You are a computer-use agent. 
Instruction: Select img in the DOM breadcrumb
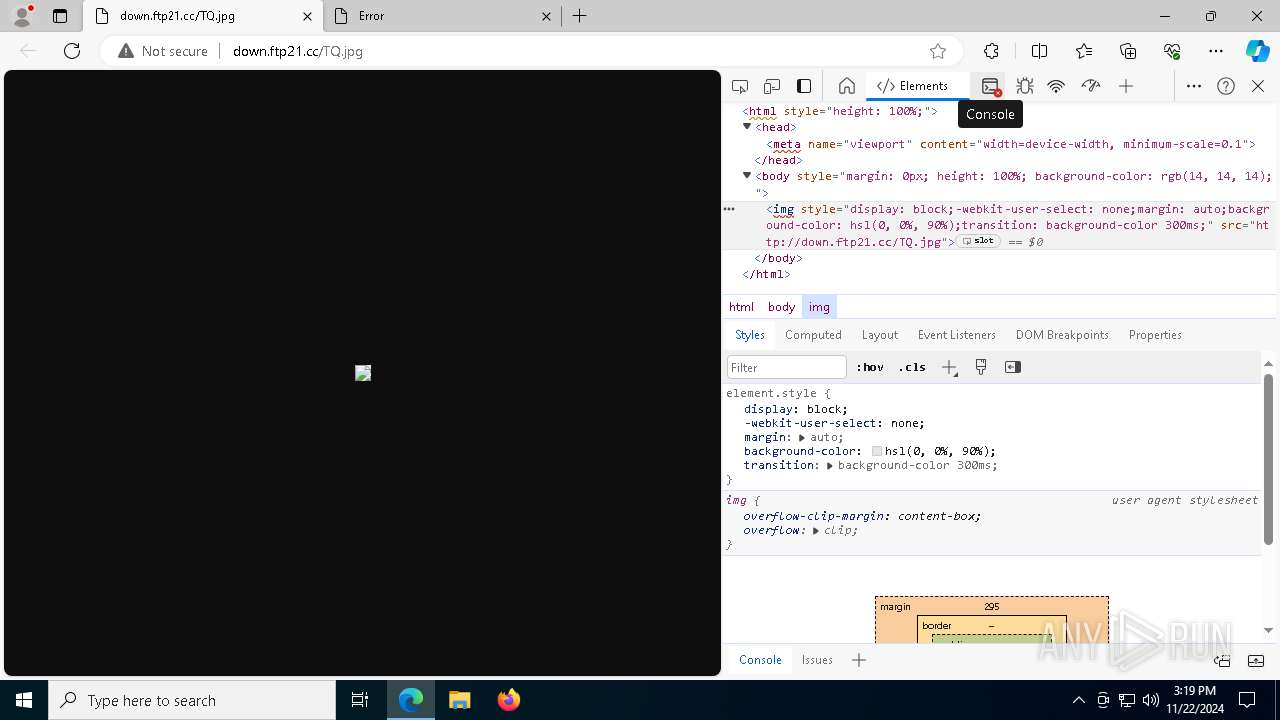(819, 307)
